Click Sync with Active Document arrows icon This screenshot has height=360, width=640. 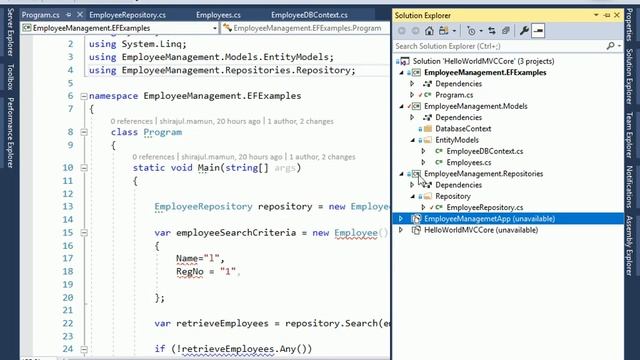pos(492,31)
